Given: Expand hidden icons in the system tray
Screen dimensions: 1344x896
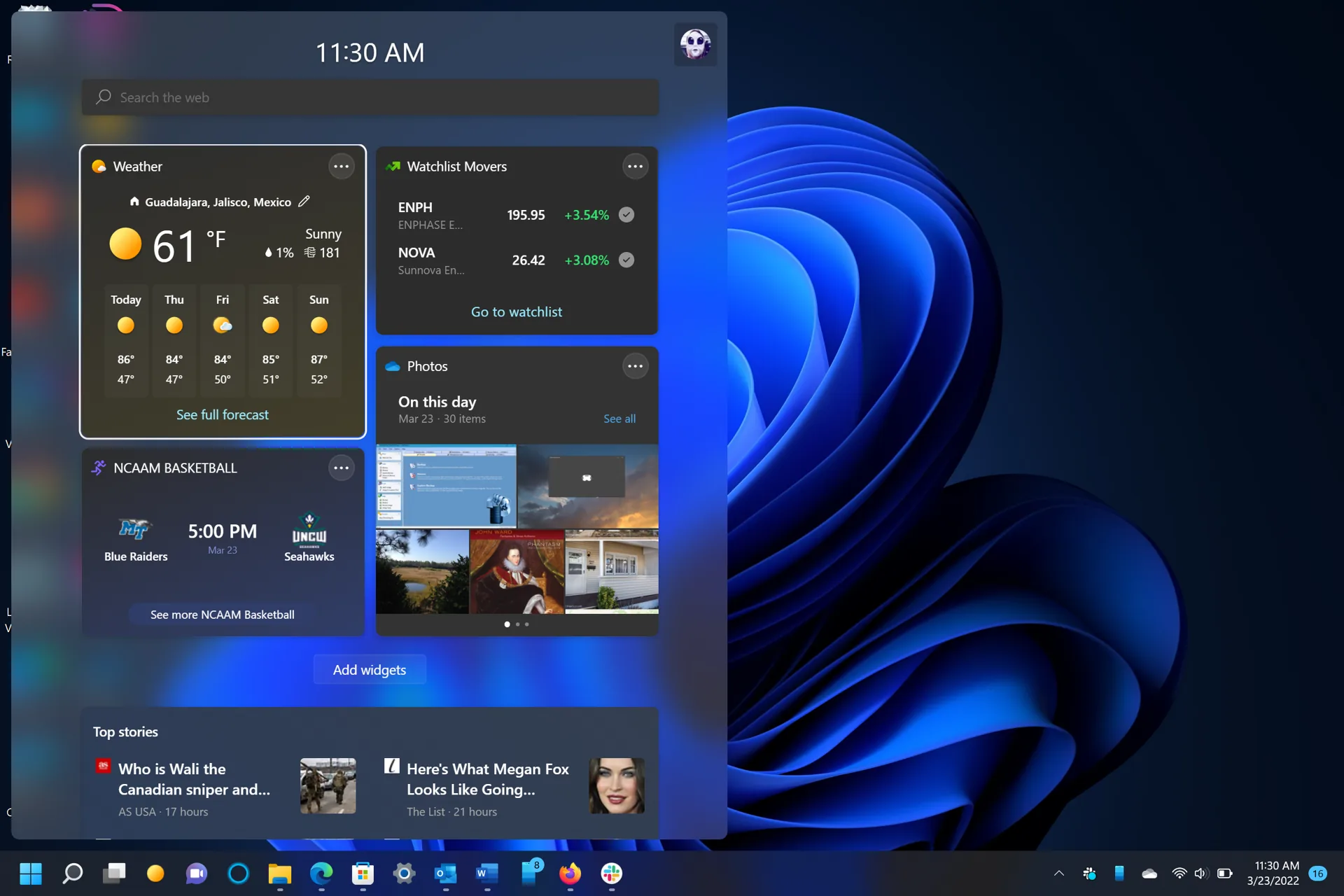Looking at the screenshot, I should click(1058, 873).
